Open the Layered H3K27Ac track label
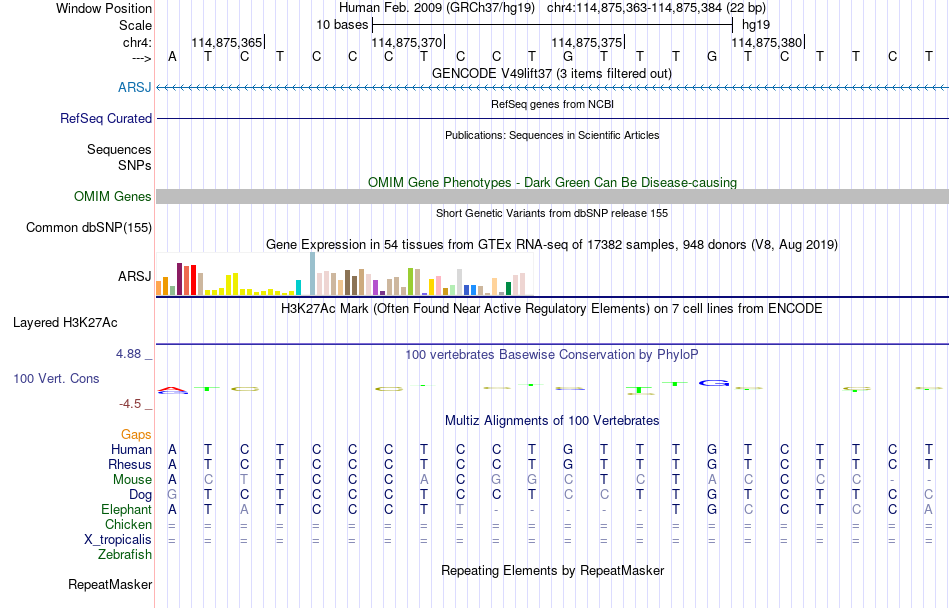Image resolution: width=950 pixels, height=608 pixels. point(65,322)
